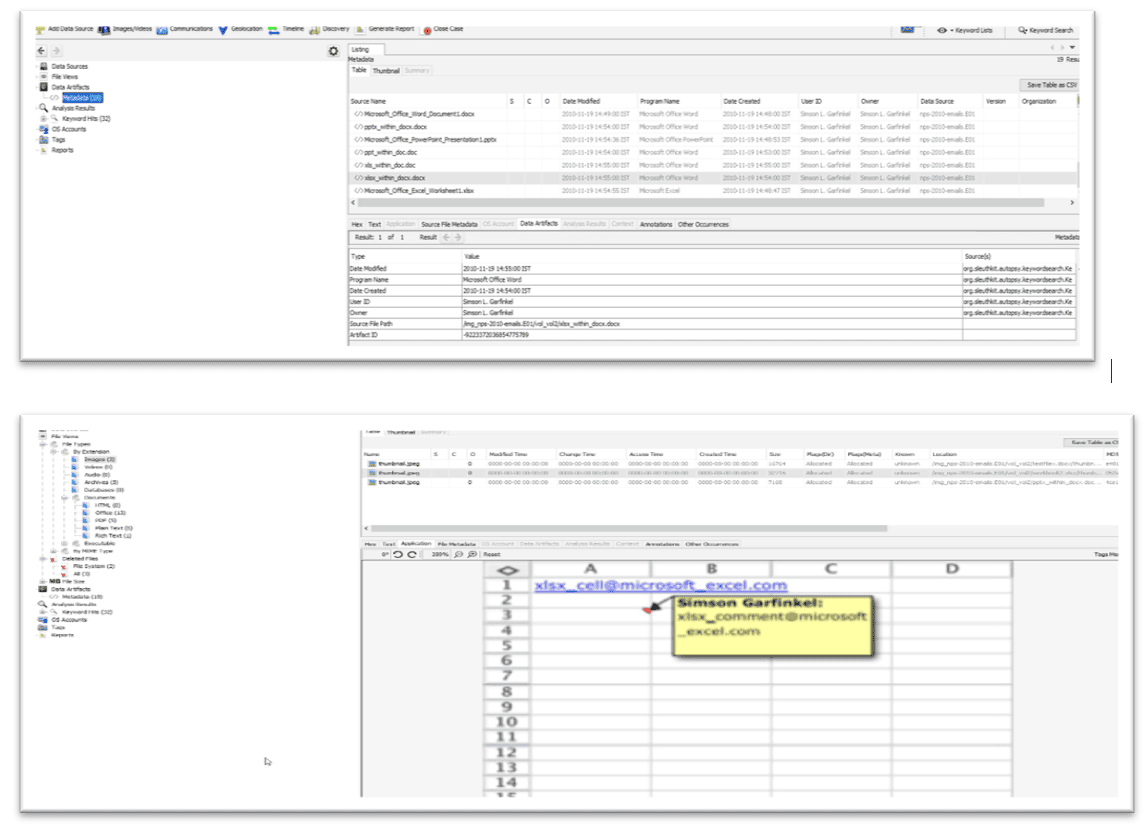
Task: Select Archives (3) in lower tree
Action: 101,482
